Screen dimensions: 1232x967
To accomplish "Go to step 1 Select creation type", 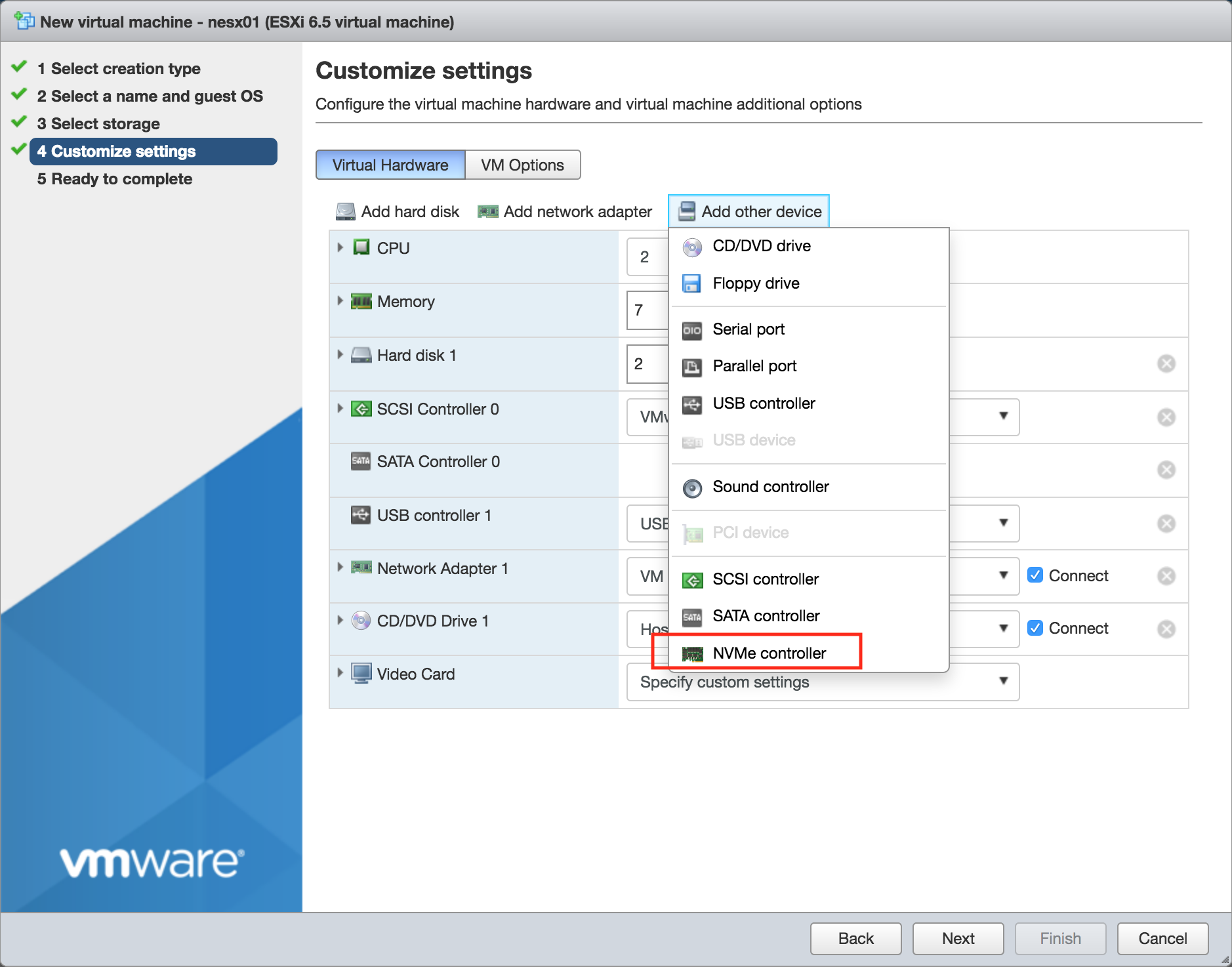I will point(119,68).
